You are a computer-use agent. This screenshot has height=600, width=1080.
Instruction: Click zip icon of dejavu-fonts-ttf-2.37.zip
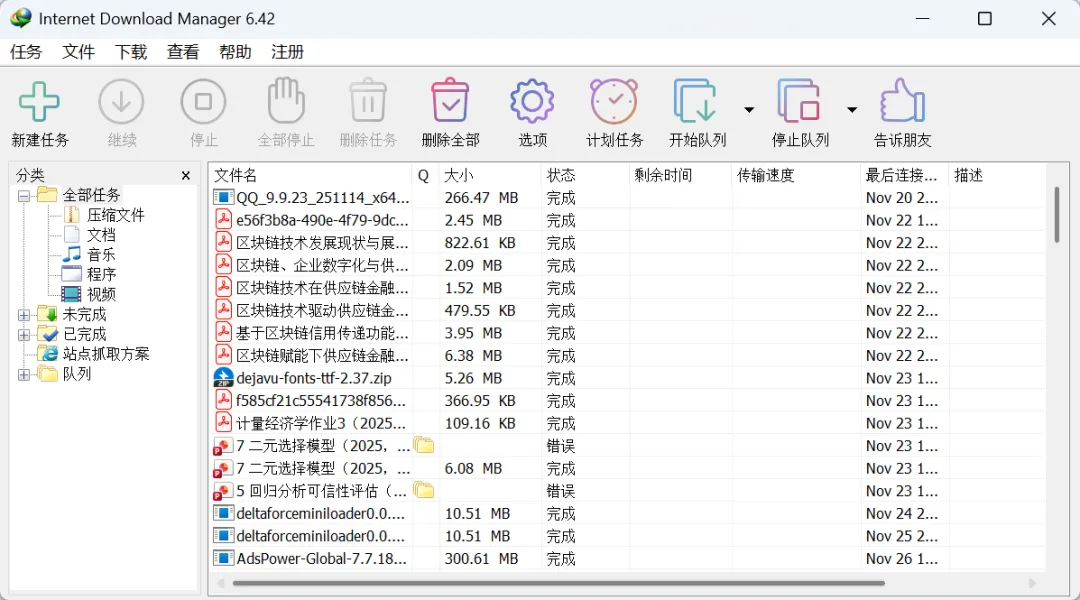pos(223,377)
